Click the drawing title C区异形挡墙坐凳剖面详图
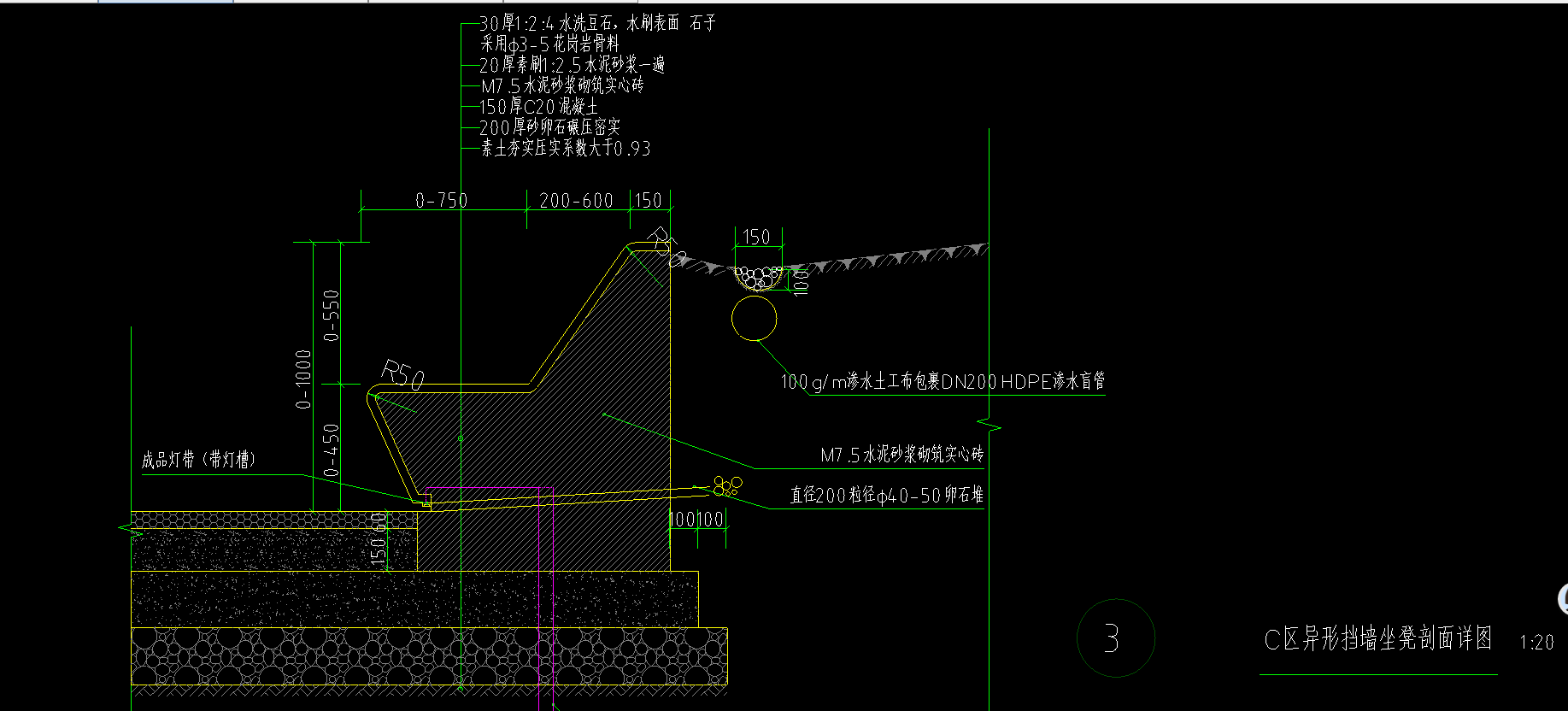Image resolution: width=1568 pixels, height=711 pixels. 1377,639
